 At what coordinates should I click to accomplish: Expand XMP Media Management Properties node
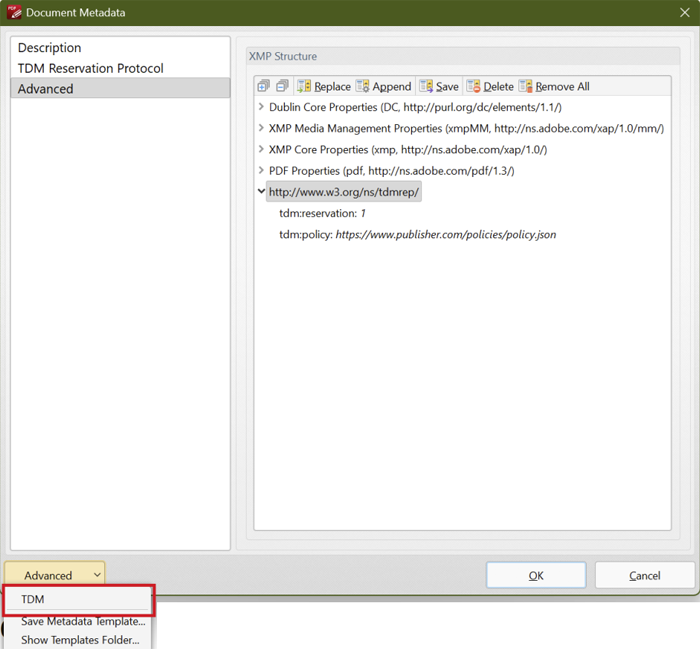tap(261, 128)
